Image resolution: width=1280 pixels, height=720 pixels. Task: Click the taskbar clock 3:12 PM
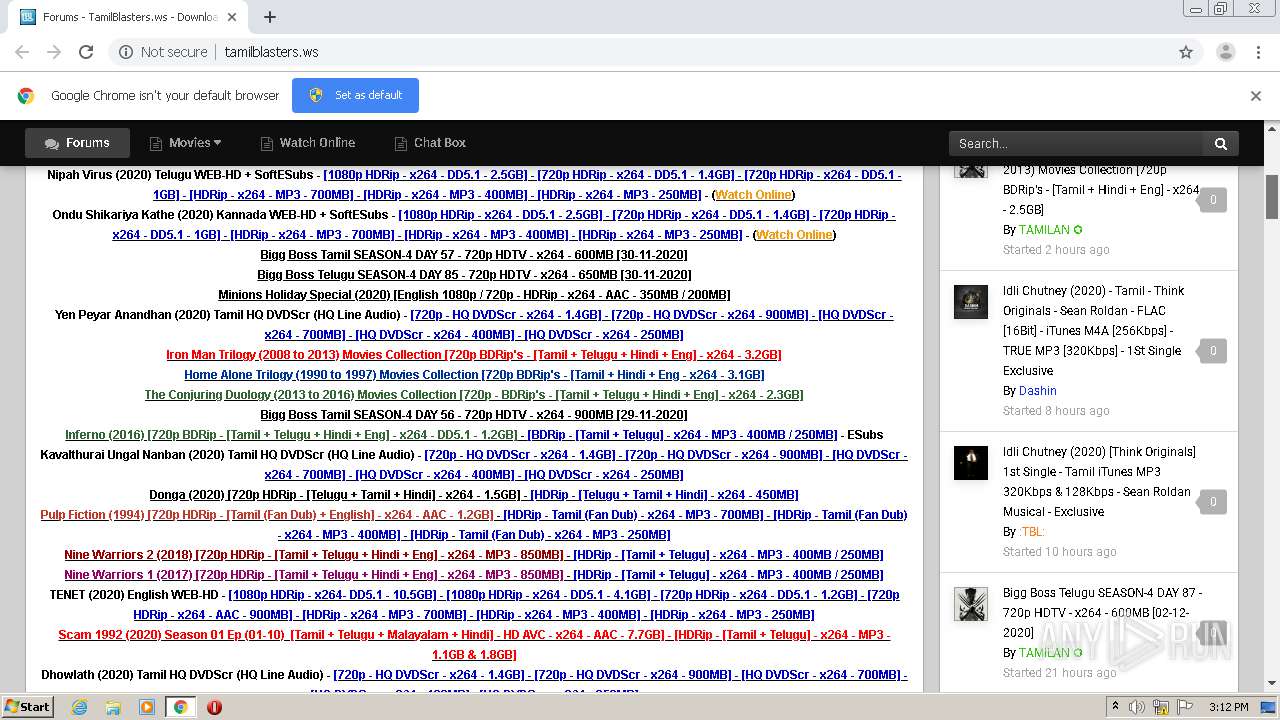[1227, 707]
